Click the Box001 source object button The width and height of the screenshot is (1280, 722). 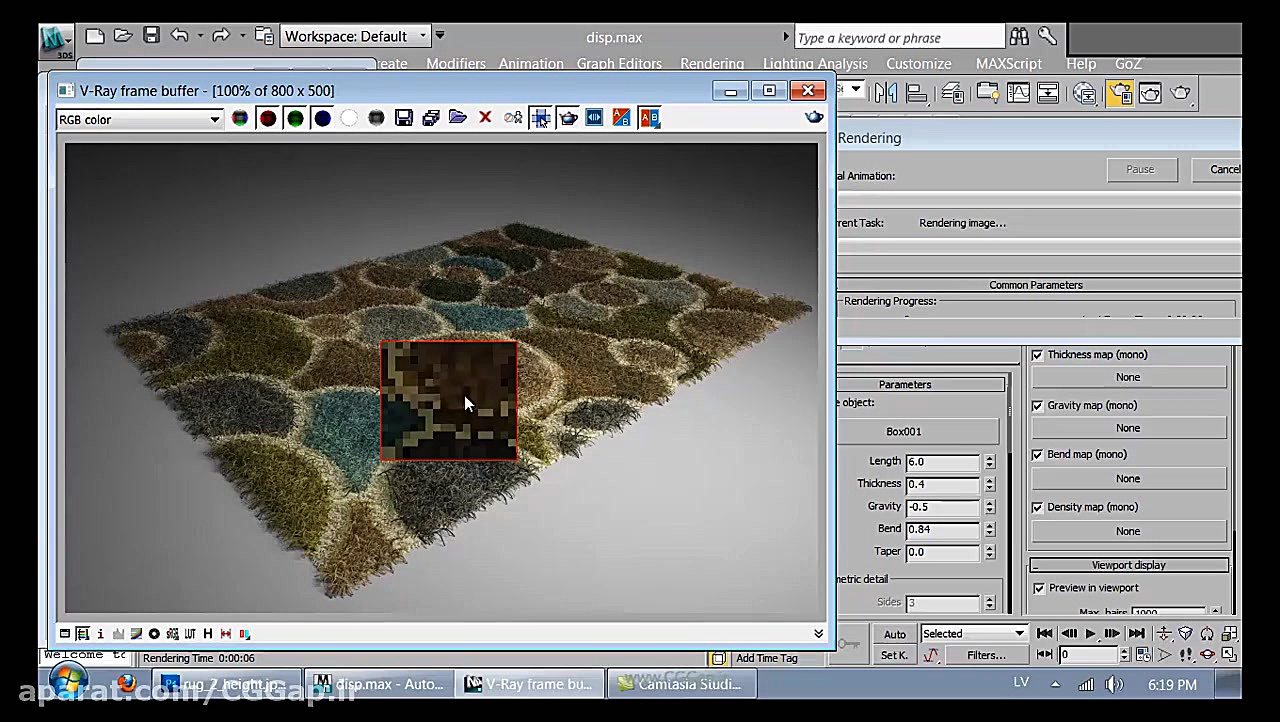pyautogui.click(x=904, y=431)
